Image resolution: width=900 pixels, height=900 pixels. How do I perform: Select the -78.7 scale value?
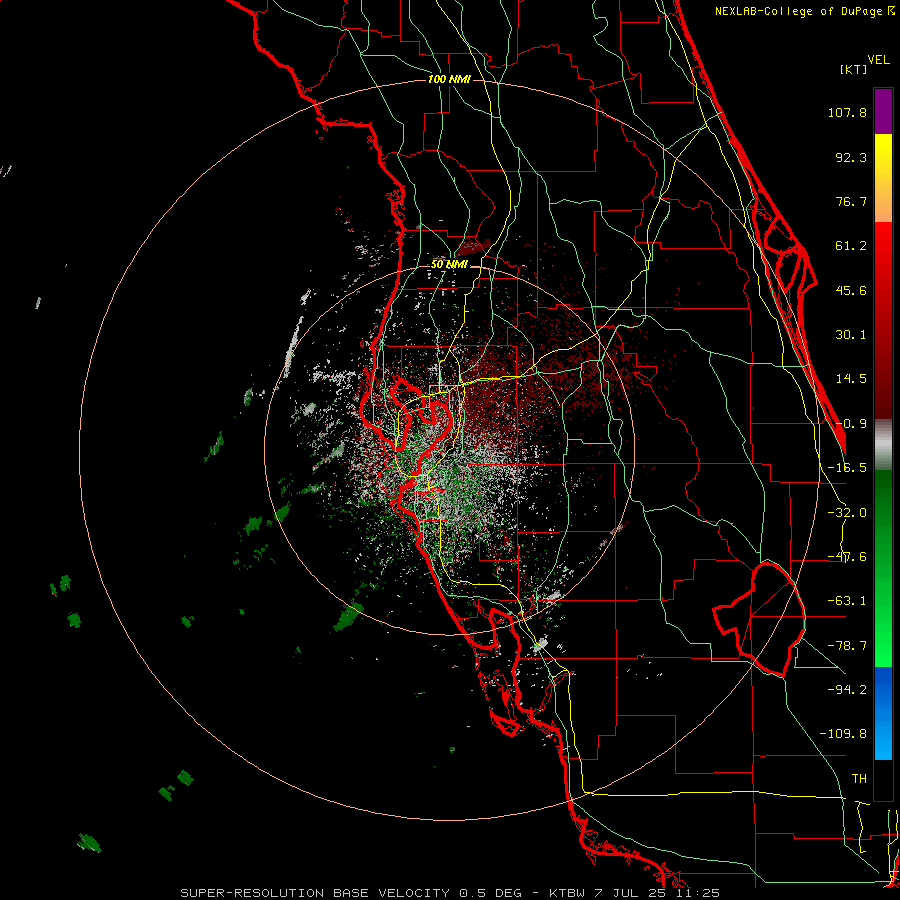coord(847,646)
